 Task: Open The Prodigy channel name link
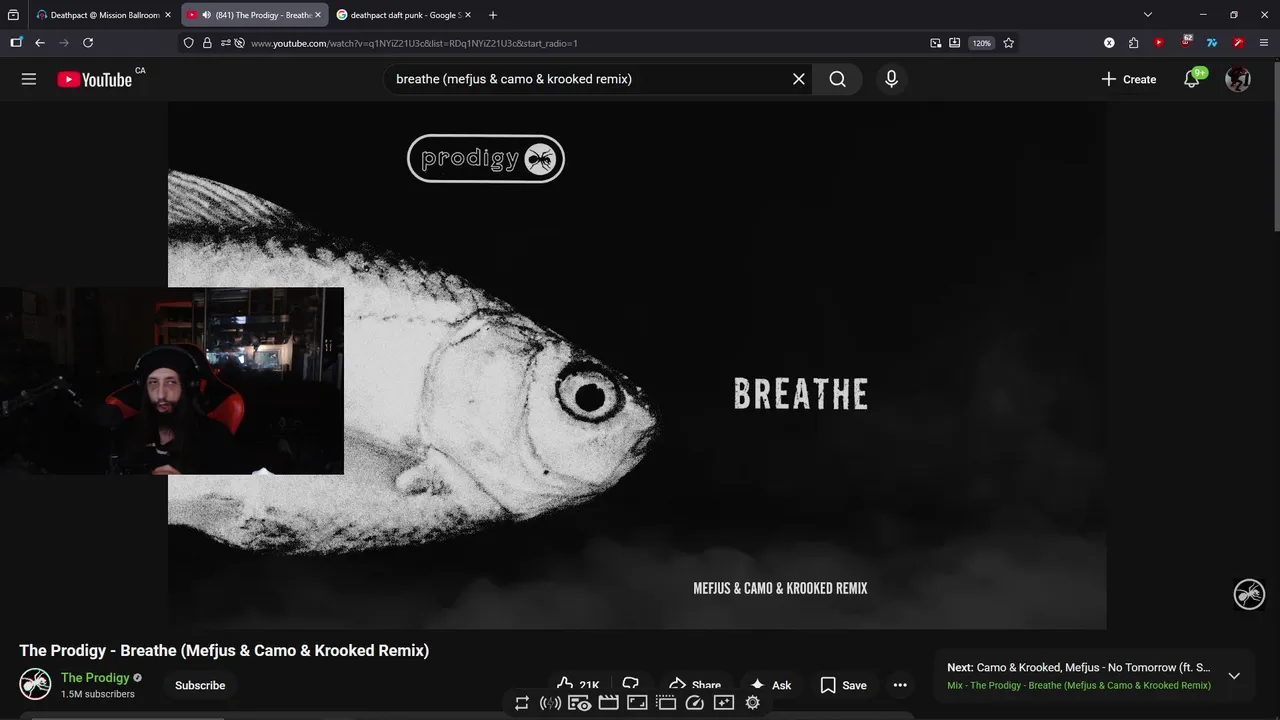[x=95, y=677]
